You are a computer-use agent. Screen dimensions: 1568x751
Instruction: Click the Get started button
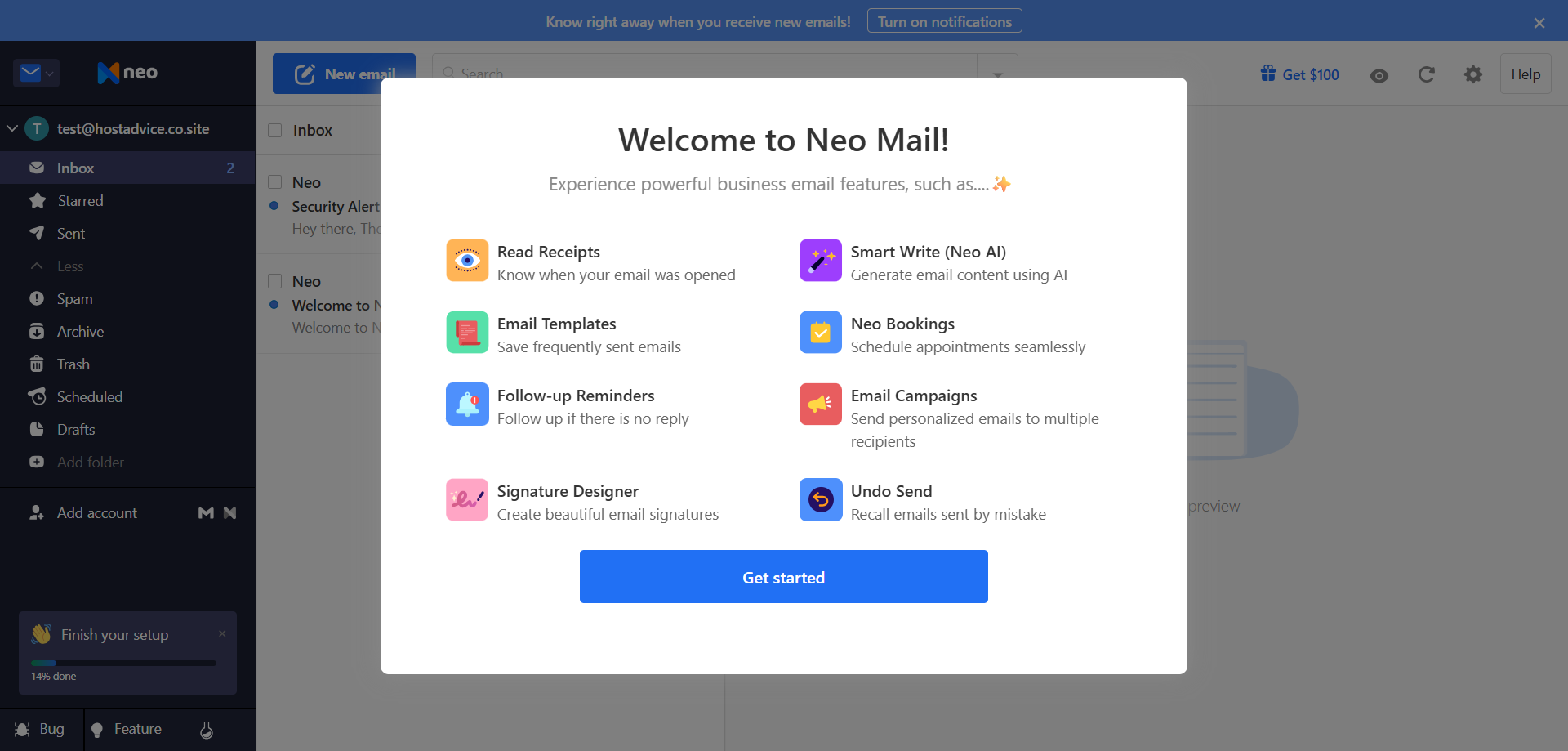point(784,577)
